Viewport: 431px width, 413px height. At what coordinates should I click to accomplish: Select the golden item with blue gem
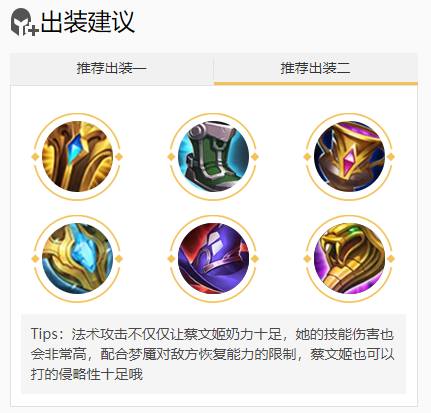(77, 157)
